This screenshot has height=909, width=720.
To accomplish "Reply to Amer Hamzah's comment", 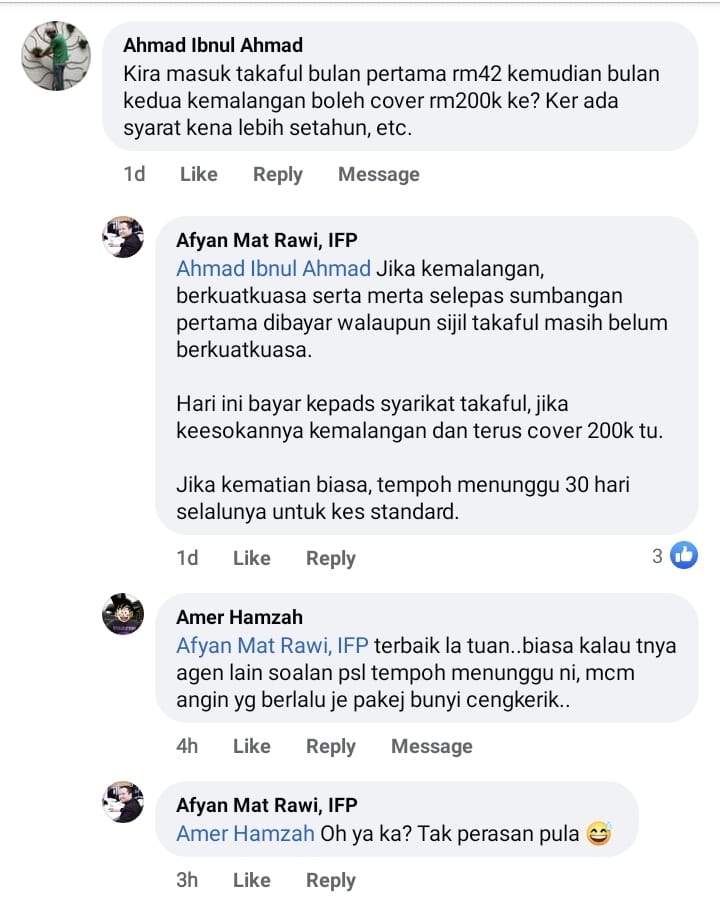I will click(x=331, y=746).
